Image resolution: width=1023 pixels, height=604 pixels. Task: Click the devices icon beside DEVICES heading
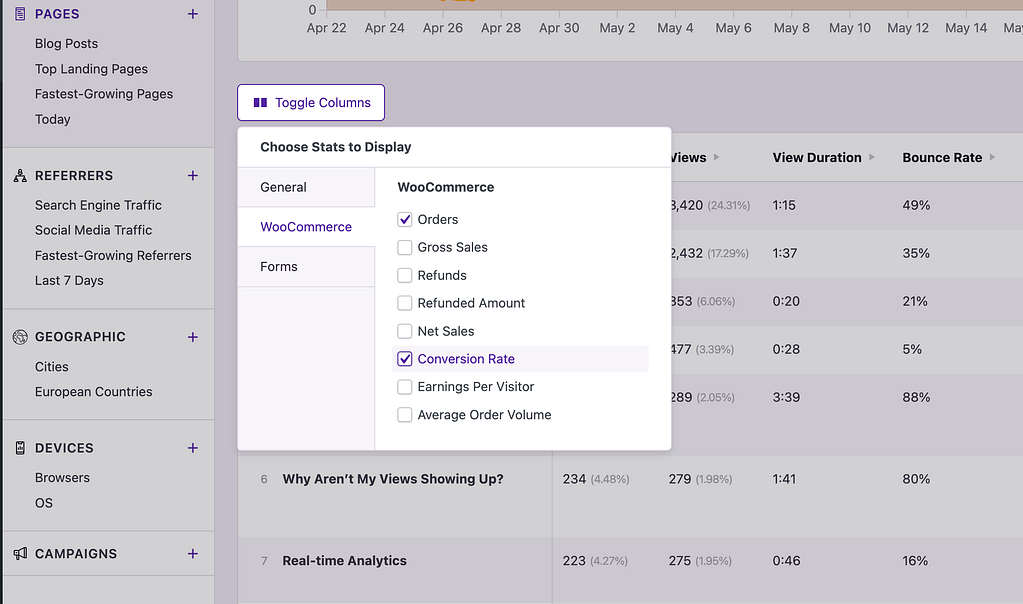click(22, 448)
